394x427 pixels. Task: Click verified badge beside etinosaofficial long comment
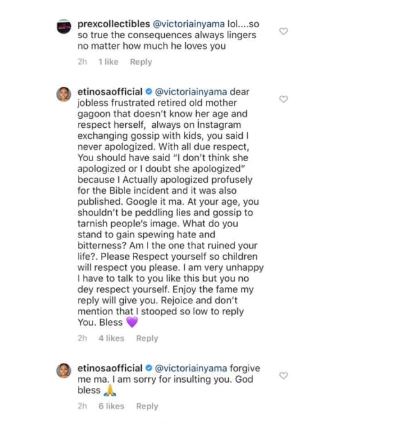(149, 91)
